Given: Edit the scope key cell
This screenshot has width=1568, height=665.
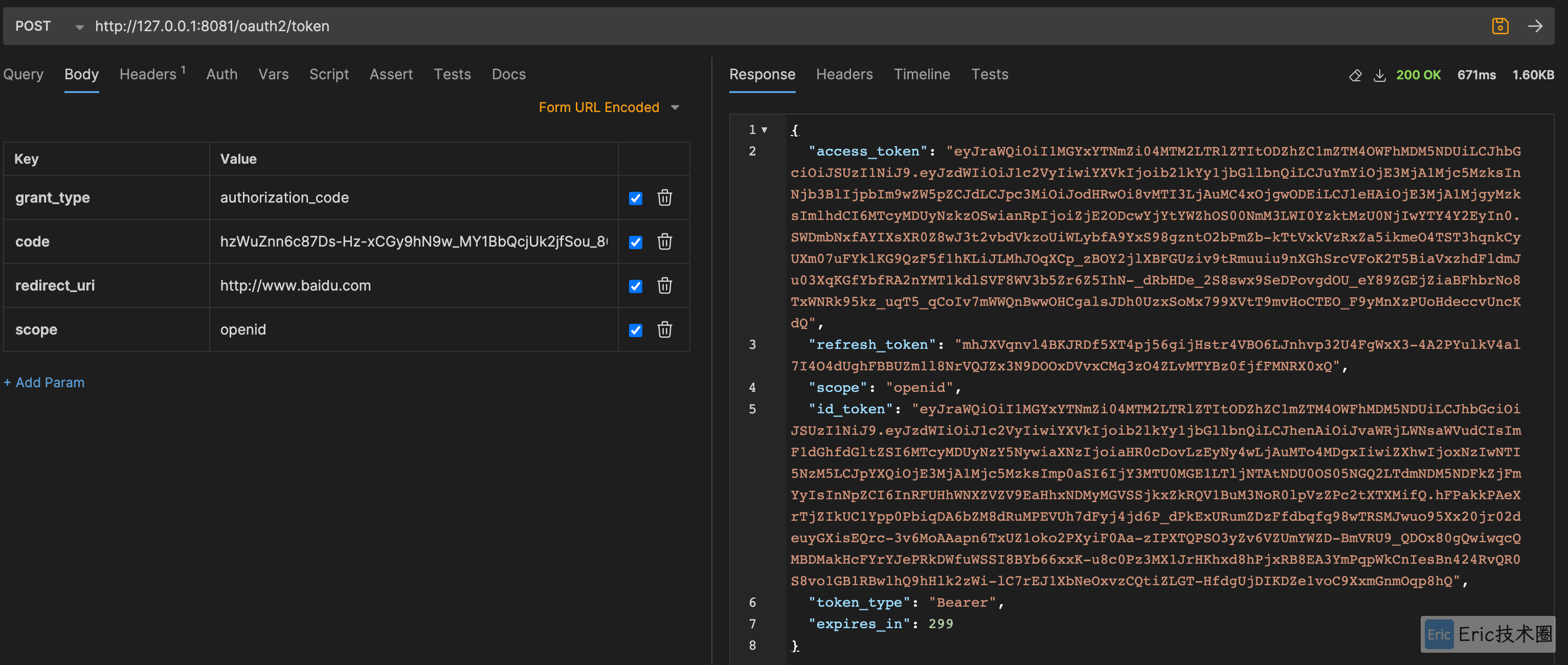Looking at the screenshot, I should [106, 329].
